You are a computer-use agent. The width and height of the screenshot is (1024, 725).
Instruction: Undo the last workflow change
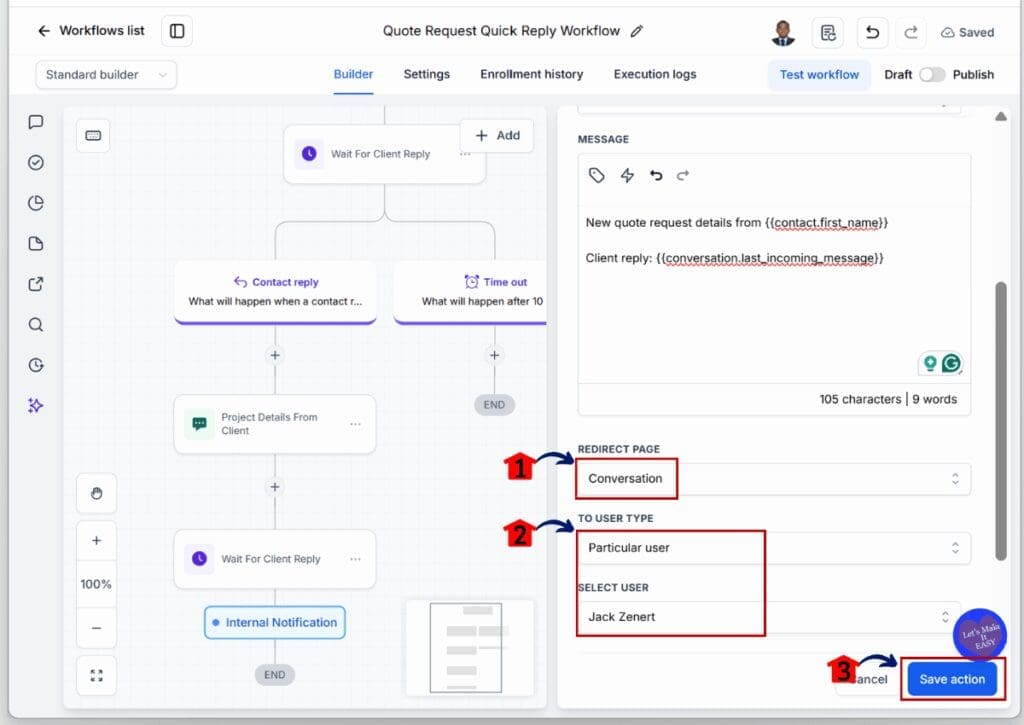click(872, 32)
